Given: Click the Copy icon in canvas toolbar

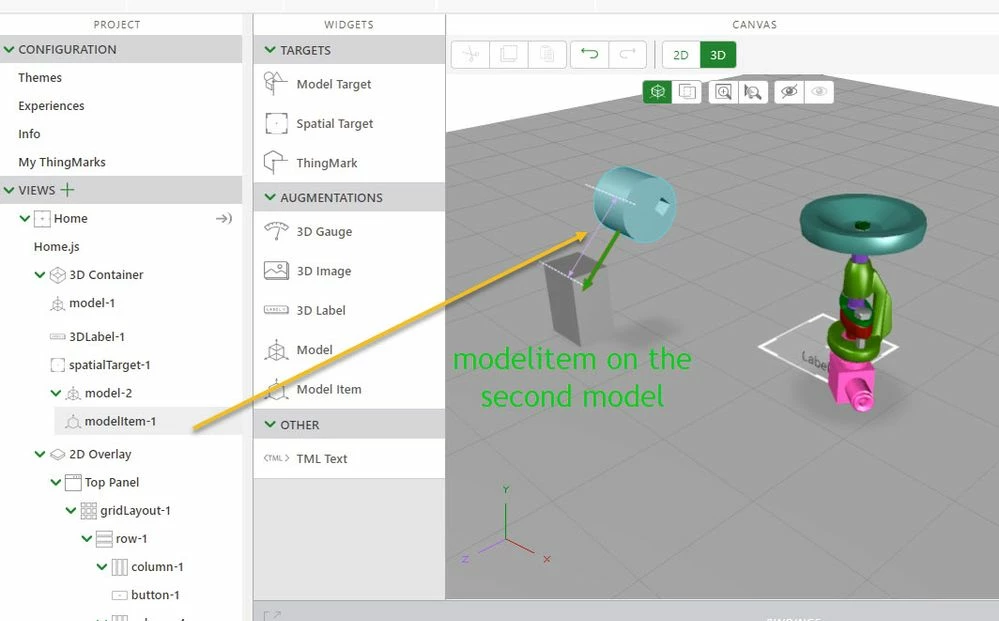Looking at the screenshot, I should 508,55.
